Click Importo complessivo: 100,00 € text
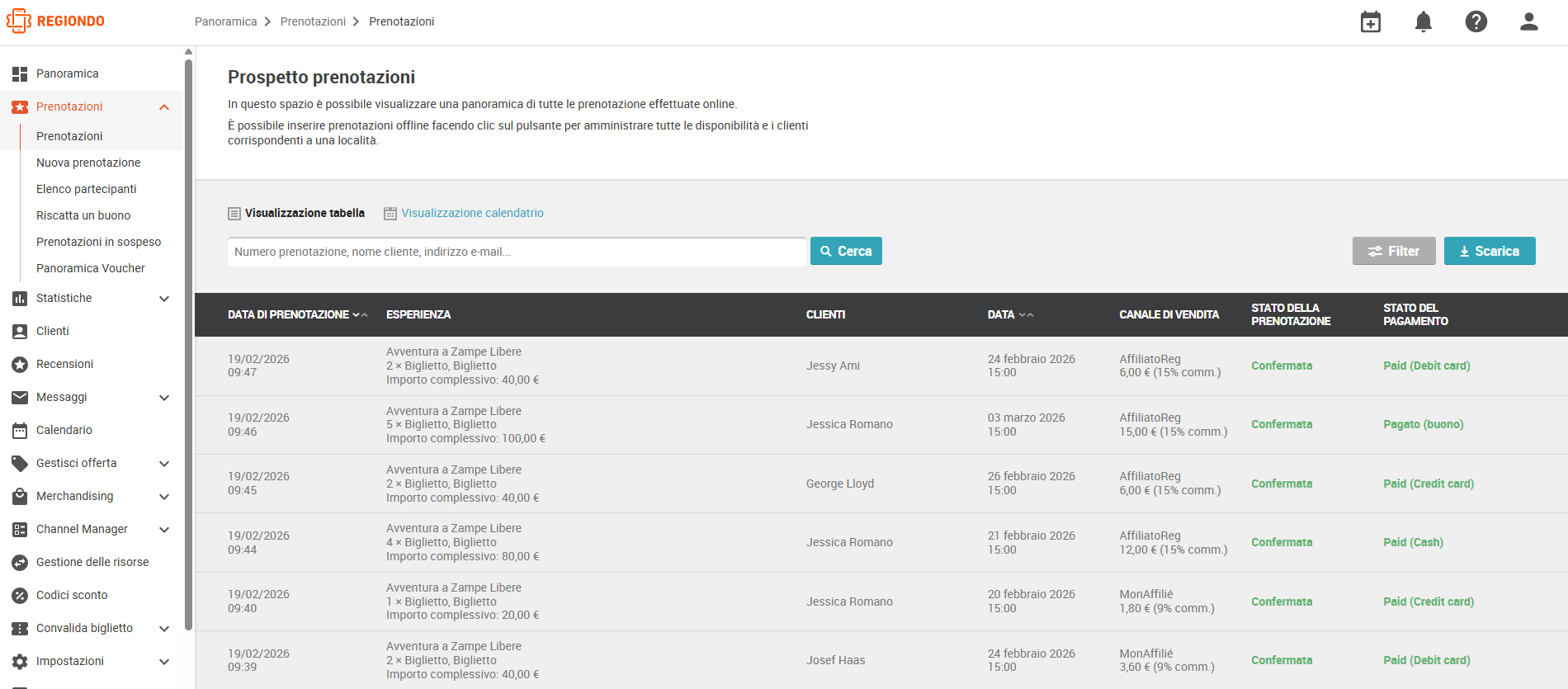Viewport: 1568px width, 689px height. pyautogui.click(x=465, y=439)
